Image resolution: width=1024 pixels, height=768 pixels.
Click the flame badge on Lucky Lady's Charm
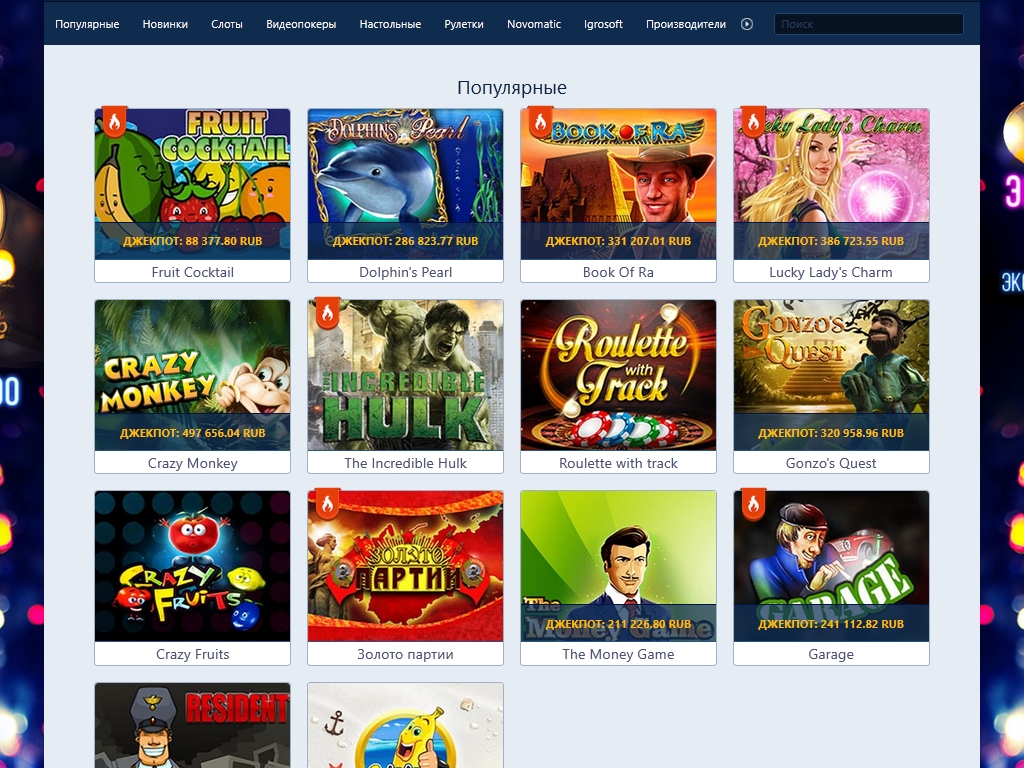tap(753, 122)
